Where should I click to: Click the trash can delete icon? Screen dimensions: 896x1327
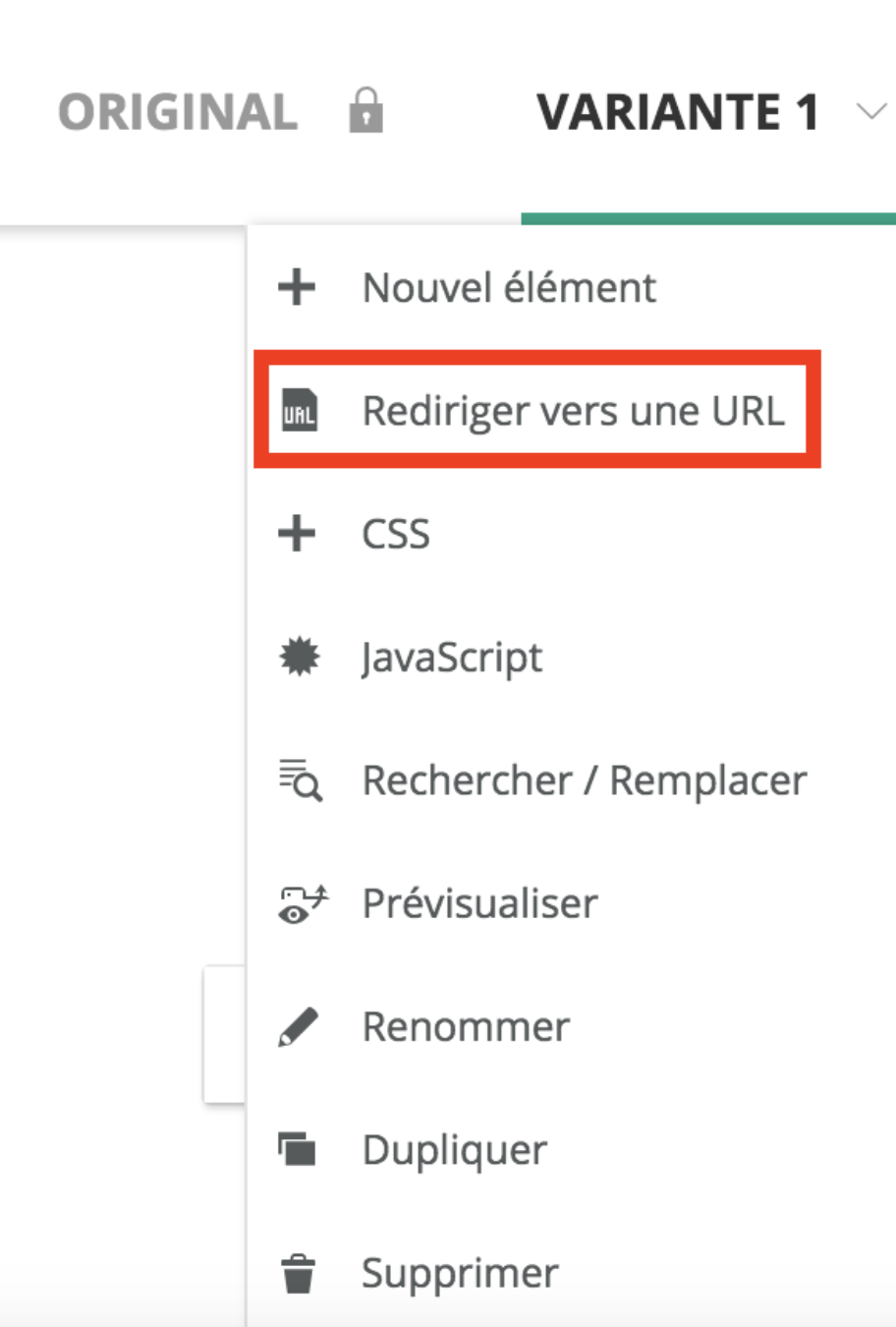(298, 1273)
